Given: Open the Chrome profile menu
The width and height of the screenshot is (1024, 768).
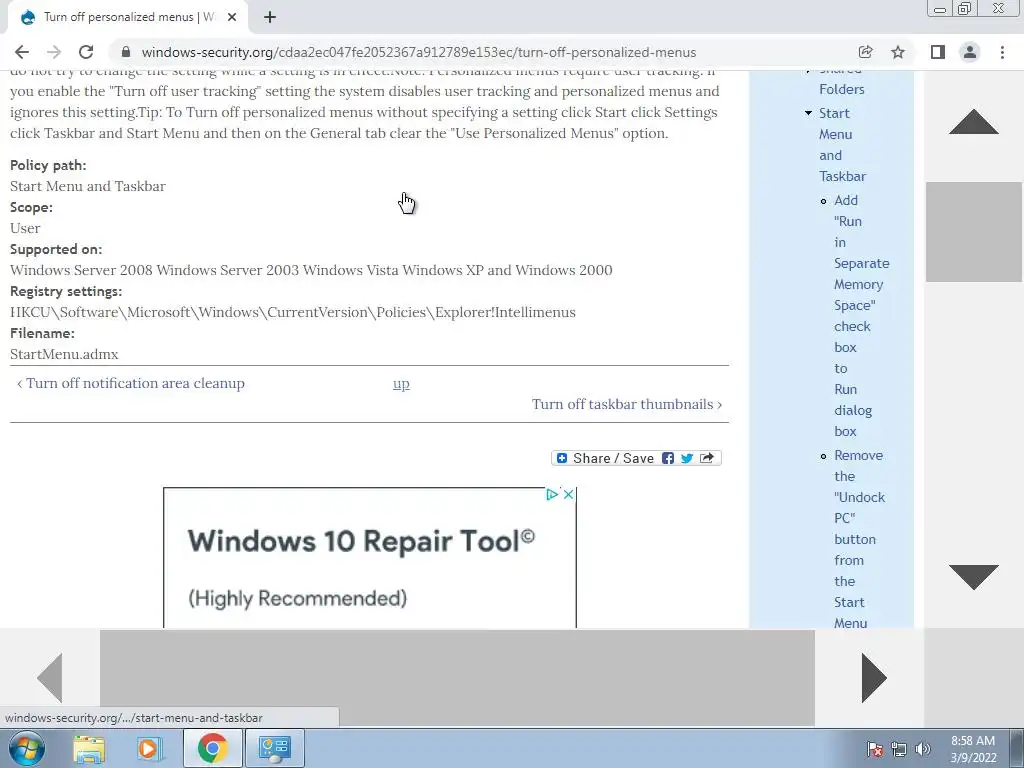Looking at the screenshot, I should (x=970, y=52).
